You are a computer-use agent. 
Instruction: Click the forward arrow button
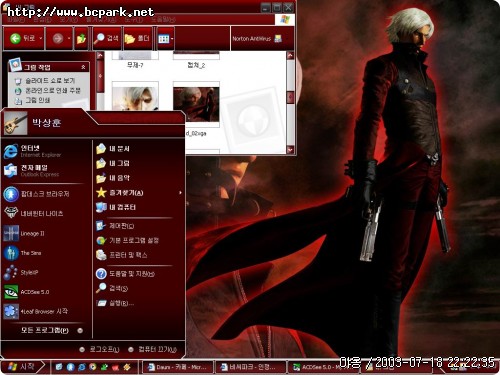click(57, 39)
